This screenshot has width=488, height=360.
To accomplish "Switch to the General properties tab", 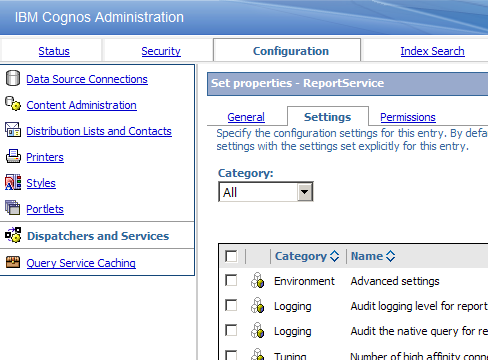I will pos(246,117).
